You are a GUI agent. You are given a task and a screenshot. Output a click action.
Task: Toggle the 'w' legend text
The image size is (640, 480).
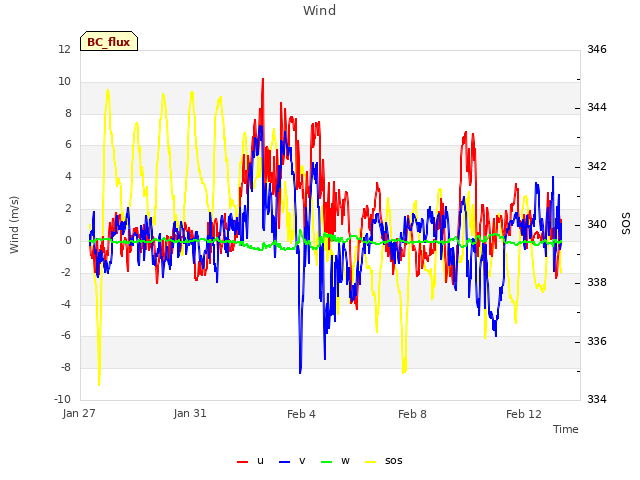point(345,461)
